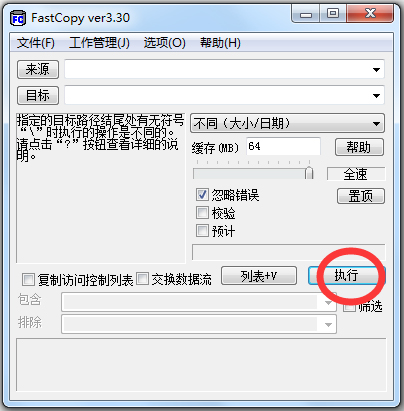Click the speed slider handle

[309, 173]
